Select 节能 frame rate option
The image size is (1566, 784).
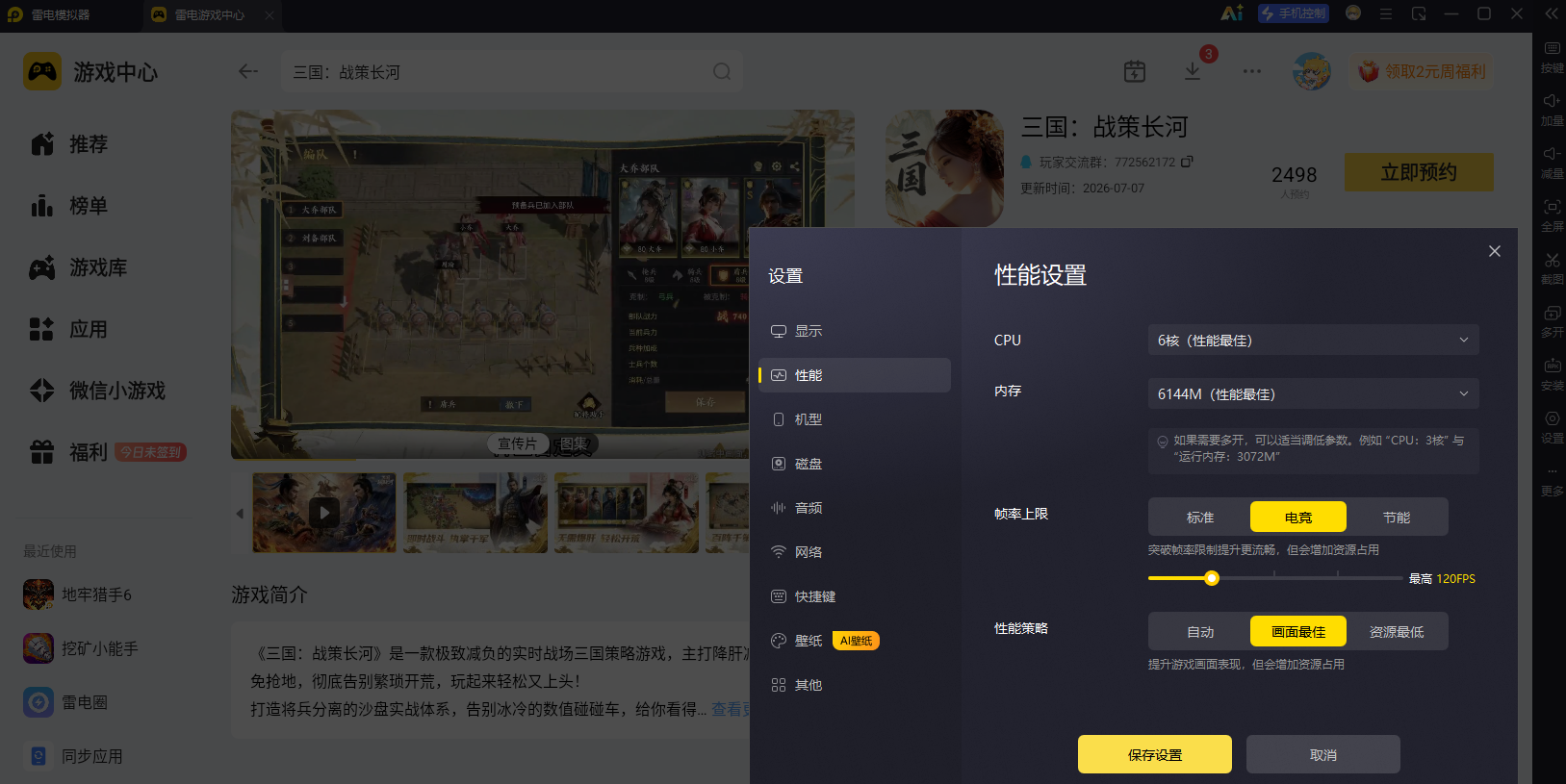[x=1397, y=518]
